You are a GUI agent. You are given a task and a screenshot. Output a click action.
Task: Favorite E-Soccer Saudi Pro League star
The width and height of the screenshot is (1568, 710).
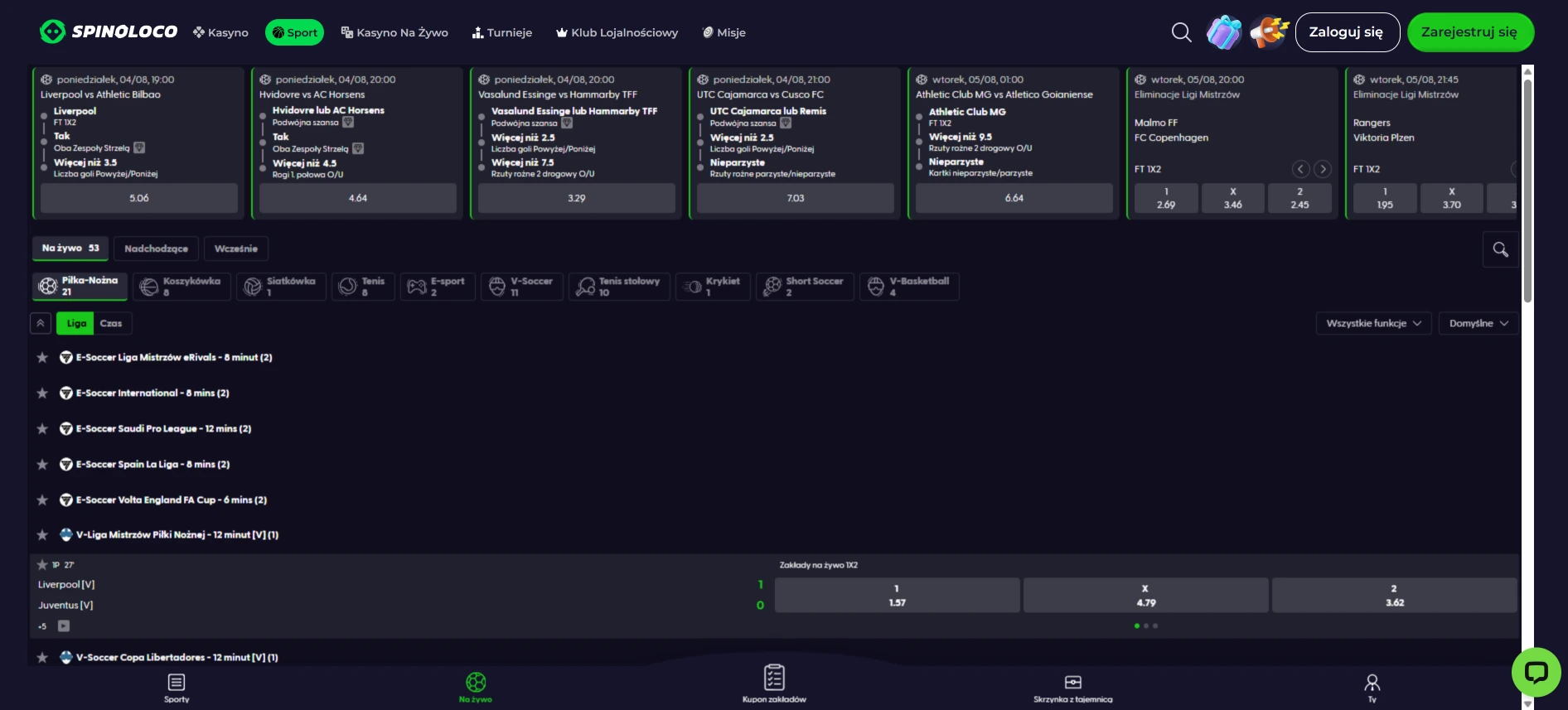42,428
